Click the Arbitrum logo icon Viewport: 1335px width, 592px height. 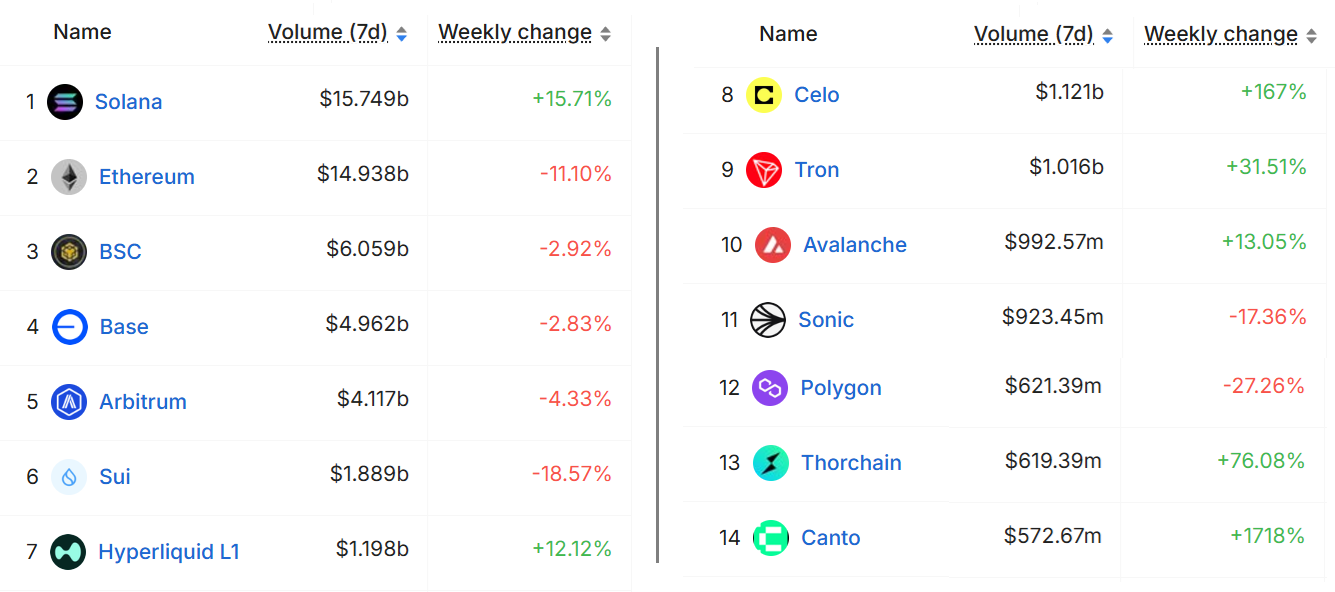click(x=69, y=402)
